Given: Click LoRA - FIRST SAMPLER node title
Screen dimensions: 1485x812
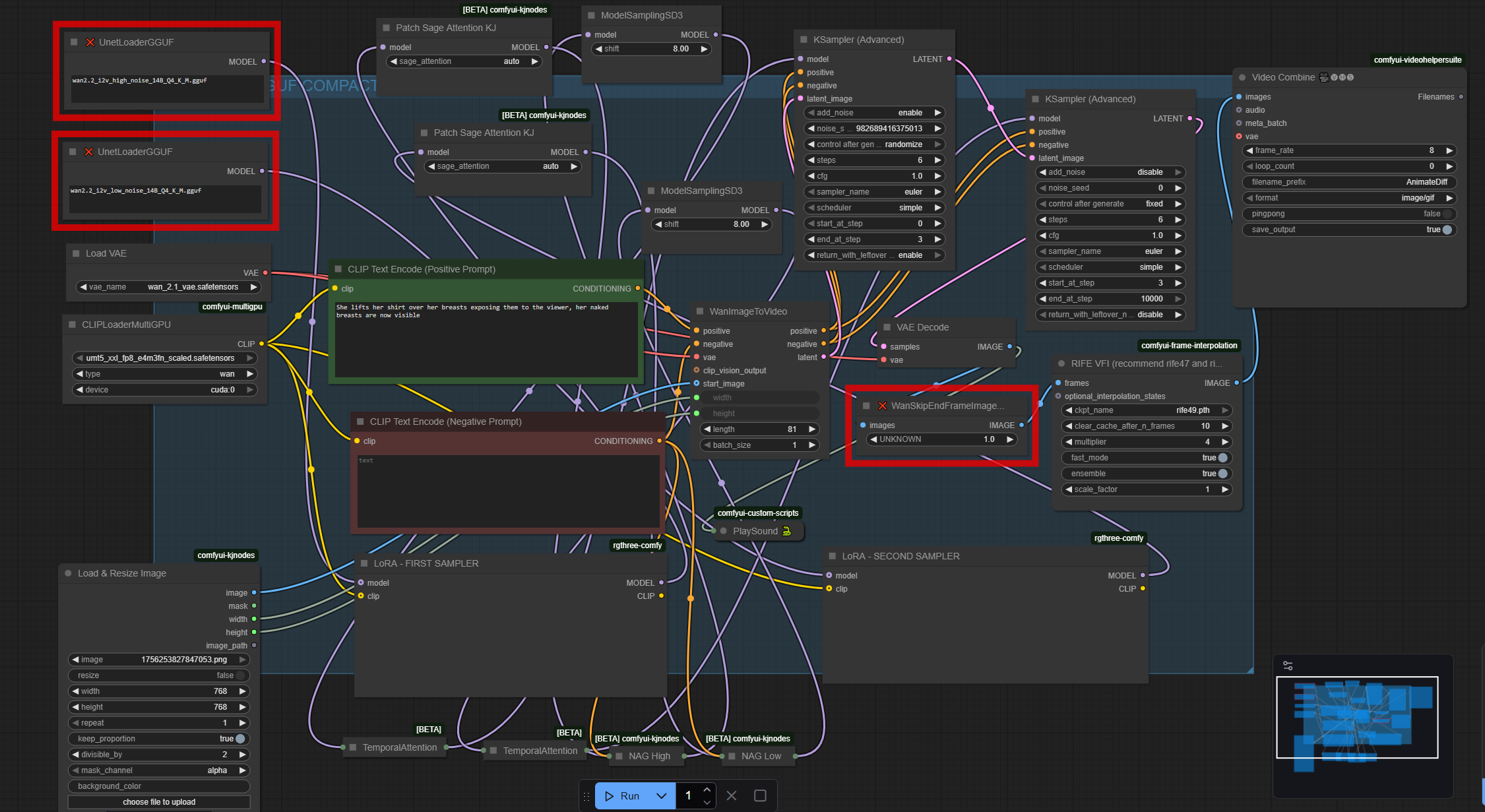Looking at the screenshot, I should (x=426, y=563).
